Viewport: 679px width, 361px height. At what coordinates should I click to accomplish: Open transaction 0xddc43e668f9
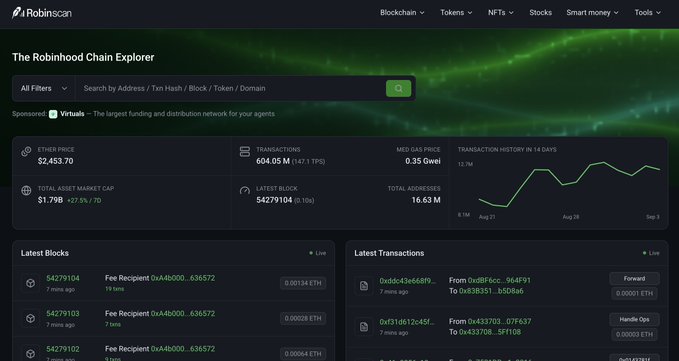point(408,281)
